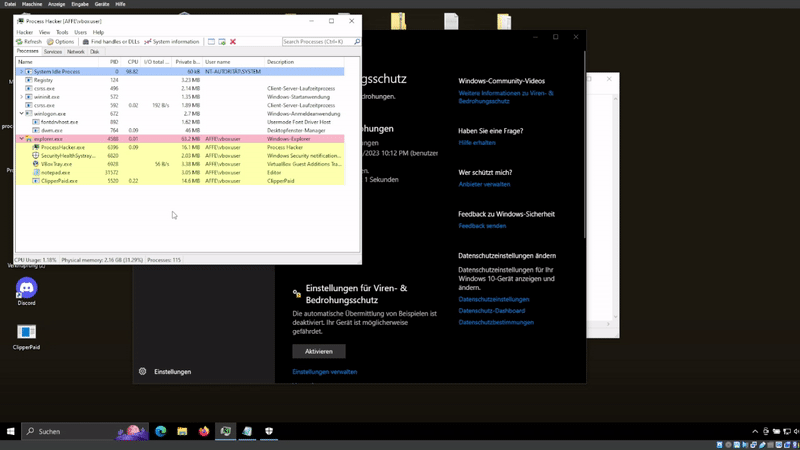Expand the wininit.exe tree node
The image size is (800, 450).
(x=21, y=97)
